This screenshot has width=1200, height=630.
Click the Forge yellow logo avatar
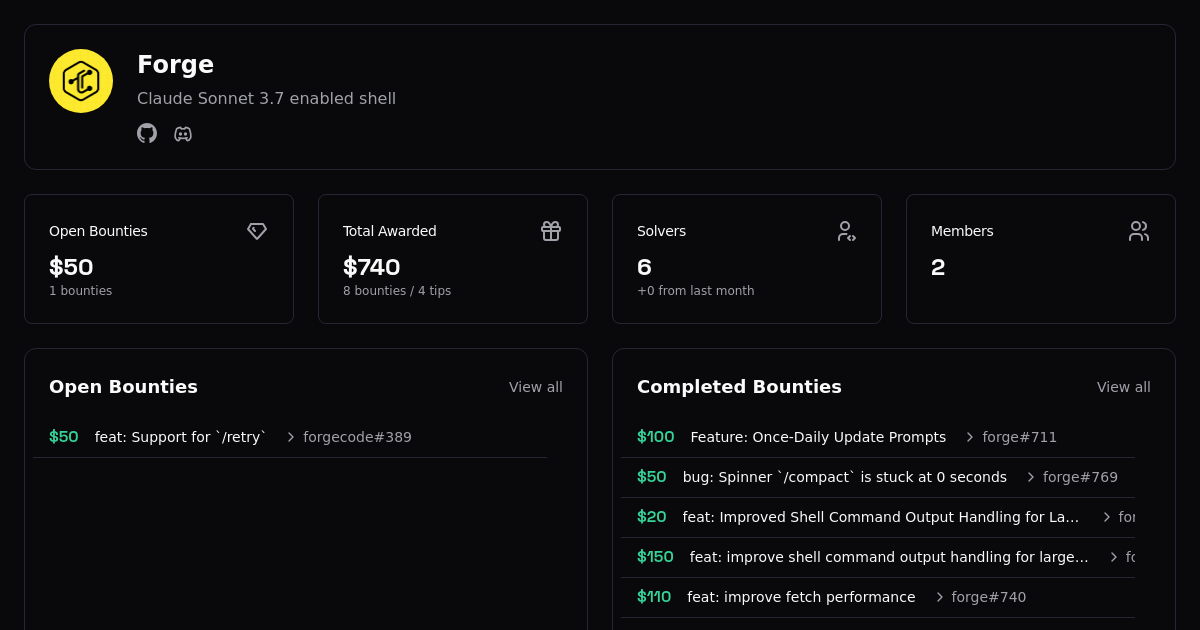pos(81,81)
